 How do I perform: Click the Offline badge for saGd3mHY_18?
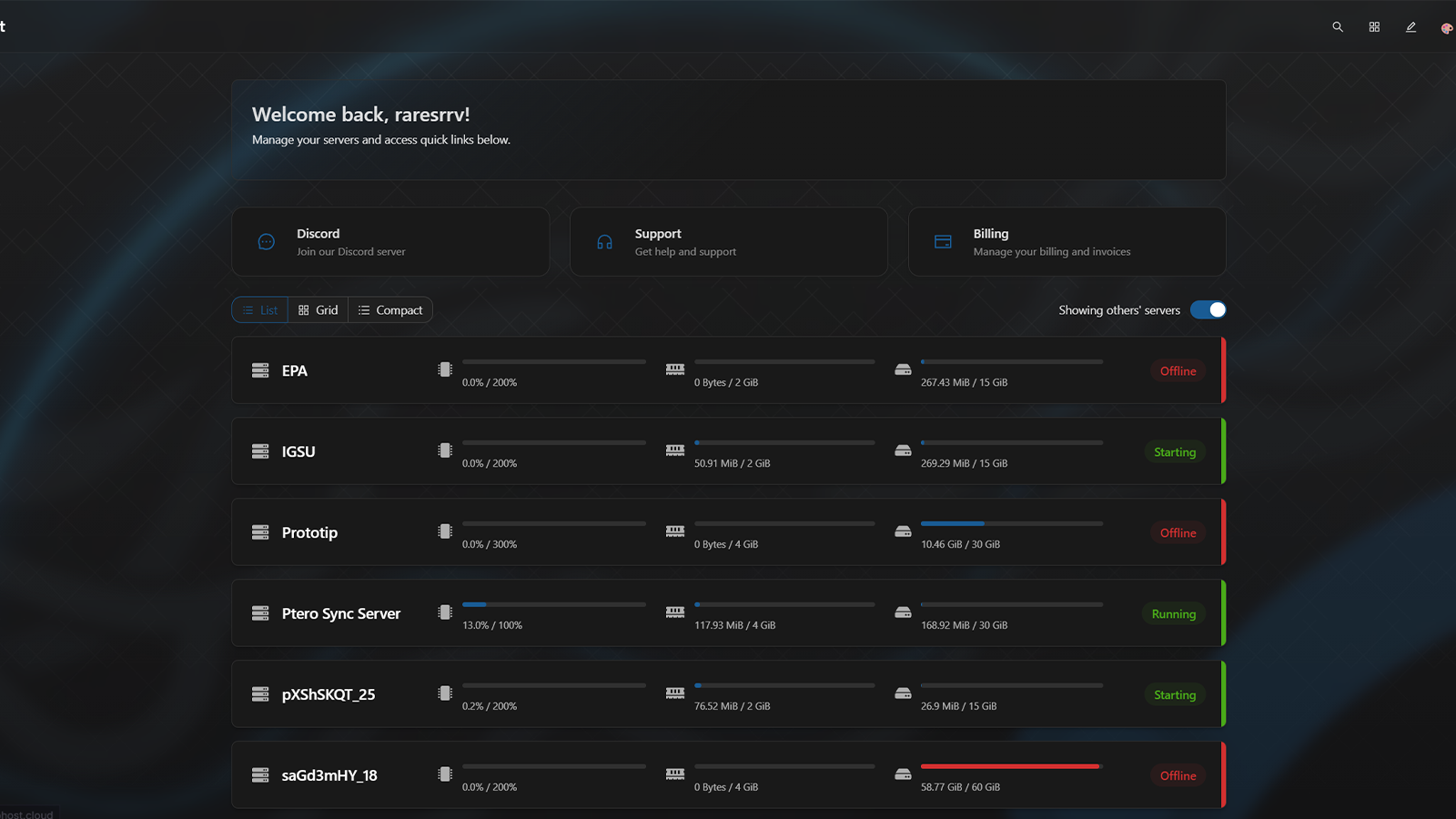pyautogui.click(x=1178, y=776)
